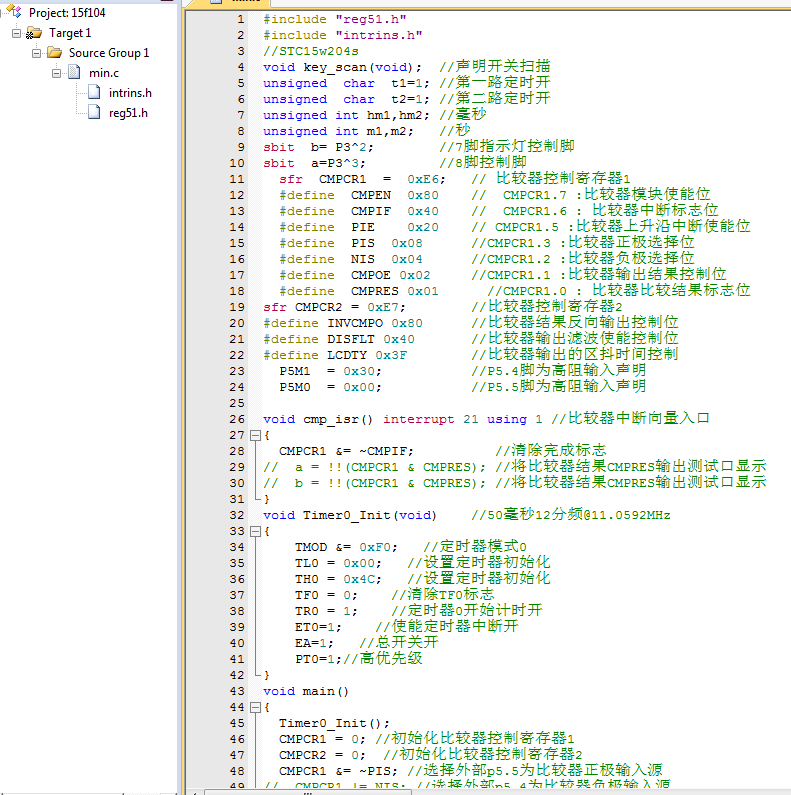Click the void cmp_isr() interrupt 21 line
791x795 pixels.
tap(403, 419)
